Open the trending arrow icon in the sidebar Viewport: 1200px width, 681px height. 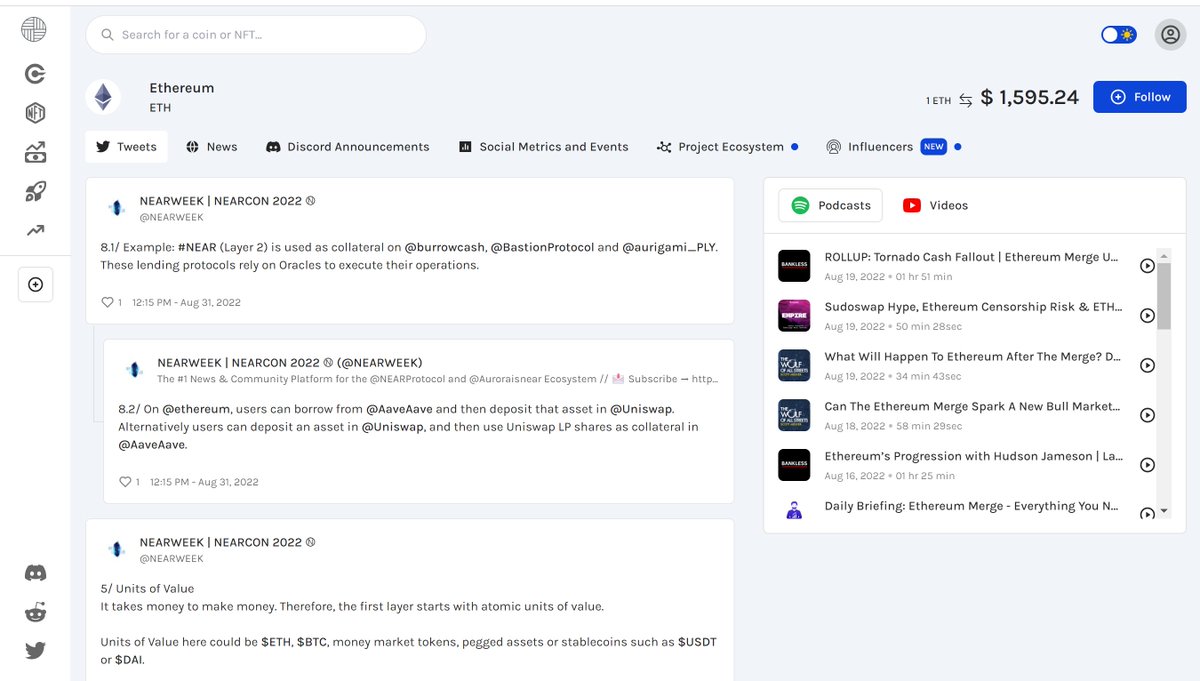[x=35, y=230]
